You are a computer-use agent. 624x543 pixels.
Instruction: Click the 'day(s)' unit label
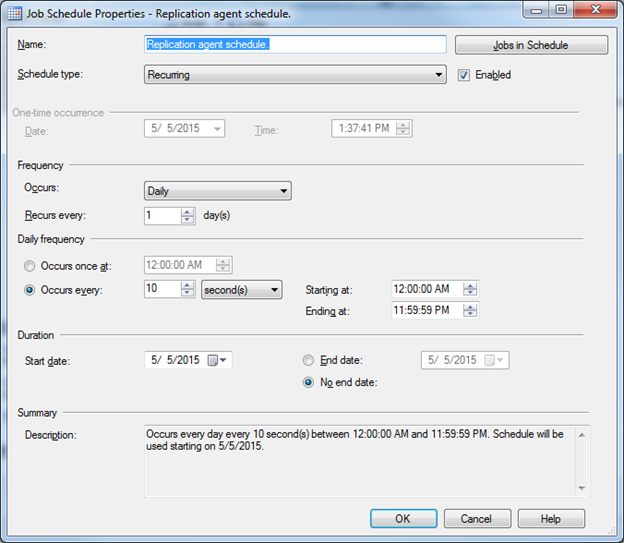(x=217, y=215)
